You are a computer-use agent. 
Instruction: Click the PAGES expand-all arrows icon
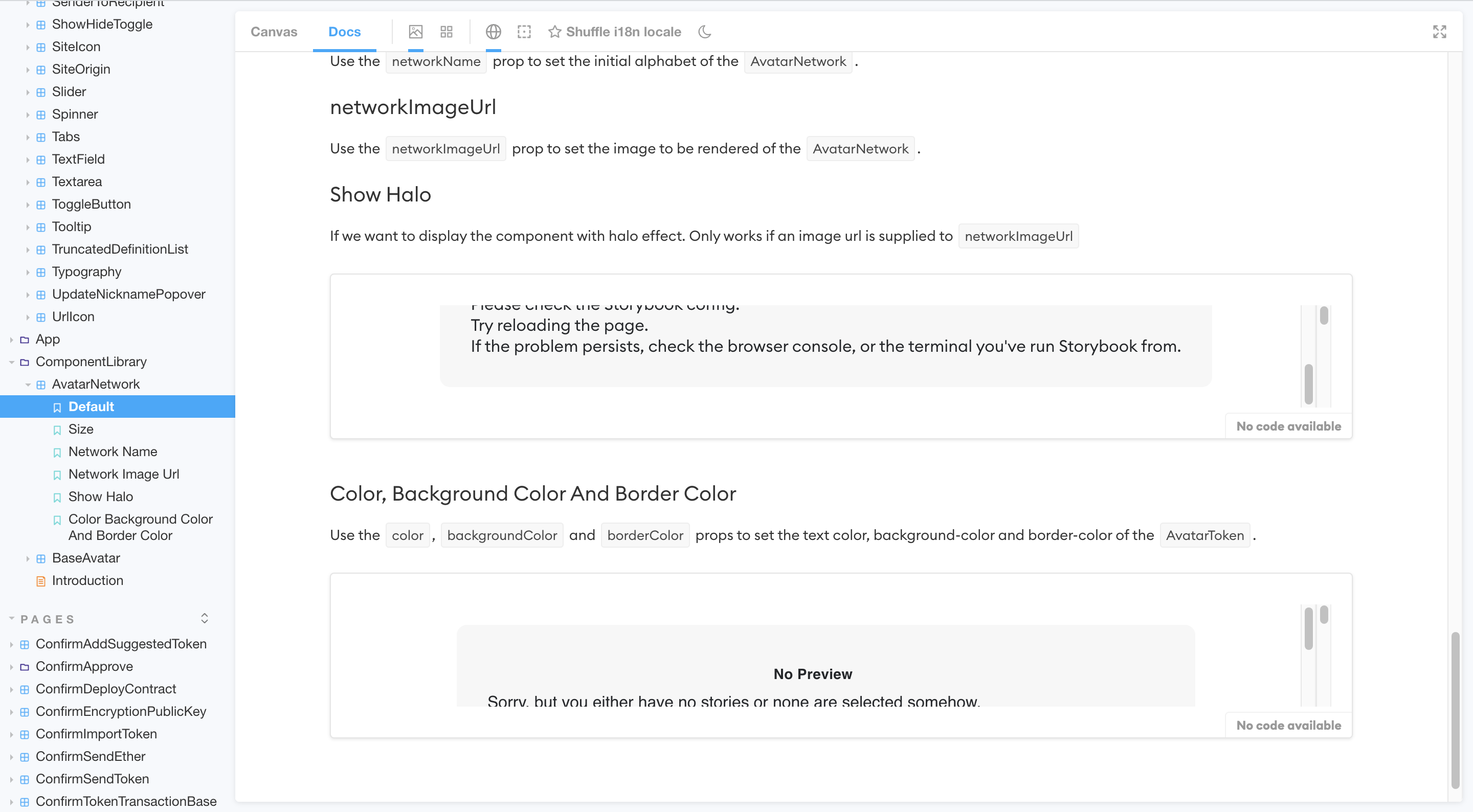tap(204, 619)
